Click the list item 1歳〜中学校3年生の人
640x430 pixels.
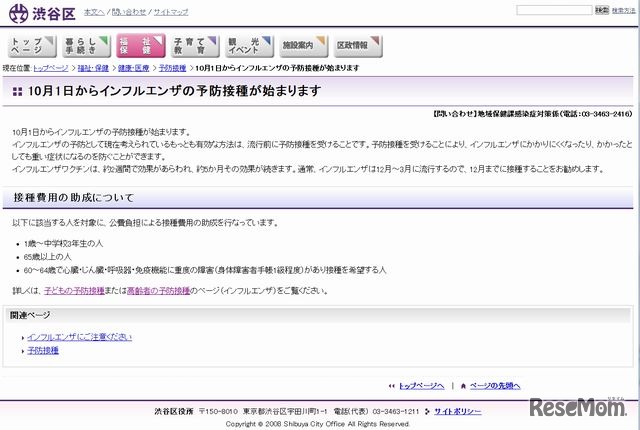(63, 244)
